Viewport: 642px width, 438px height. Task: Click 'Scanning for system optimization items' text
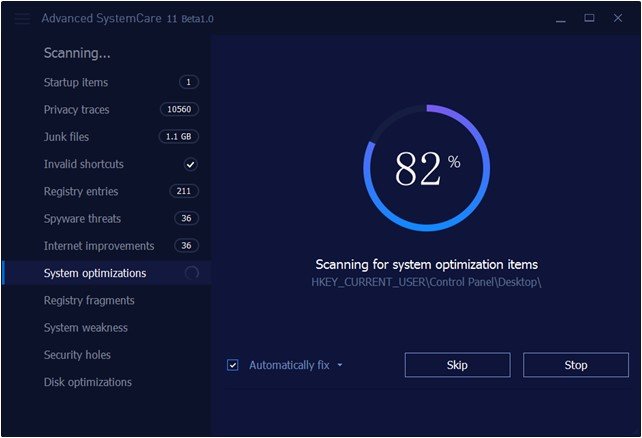427,264
